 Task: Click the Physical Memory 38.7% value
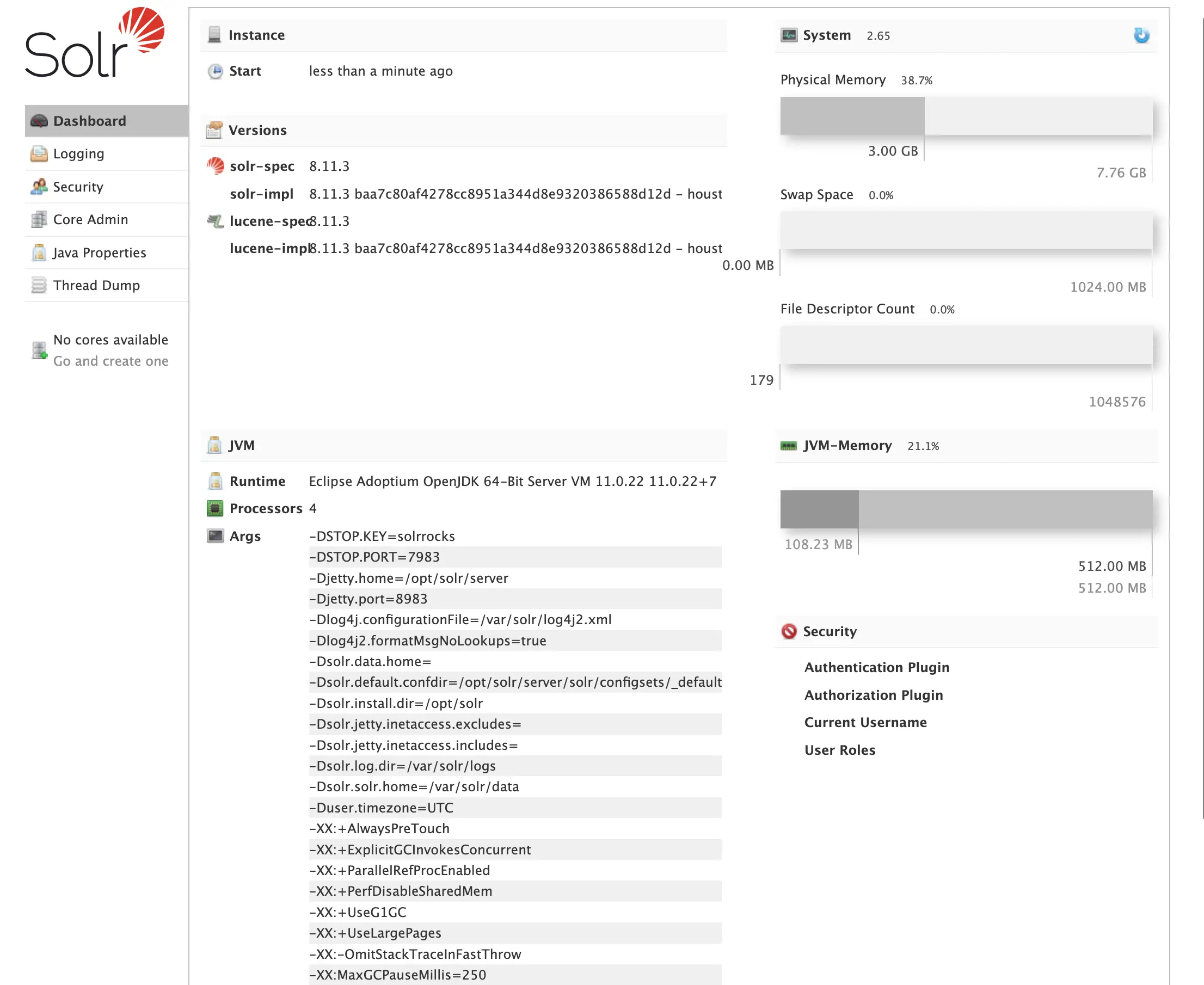pos(916,81)
